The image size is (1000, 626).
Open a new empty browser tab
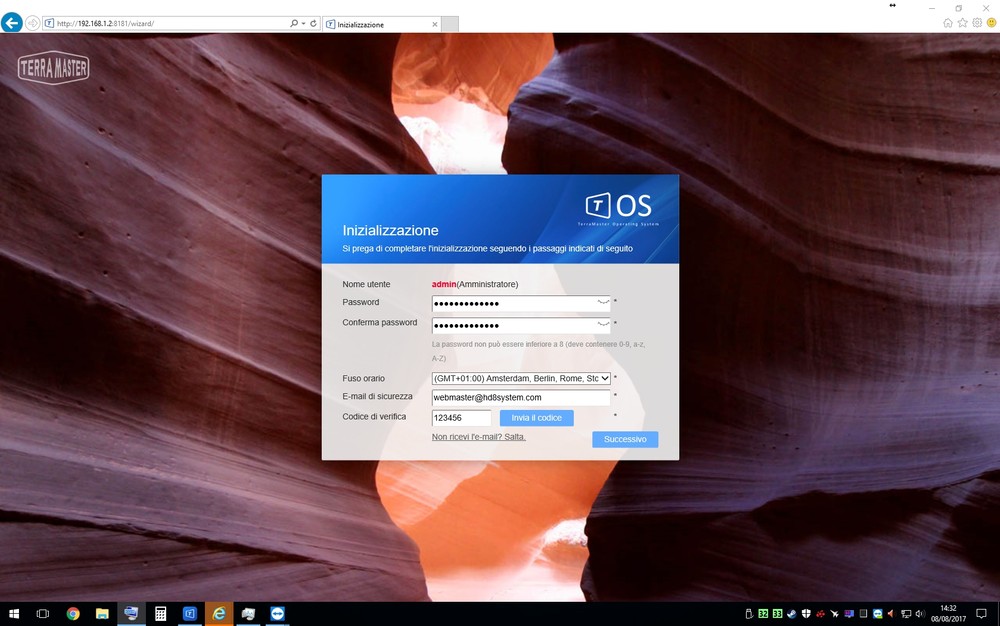coord(450,24)
